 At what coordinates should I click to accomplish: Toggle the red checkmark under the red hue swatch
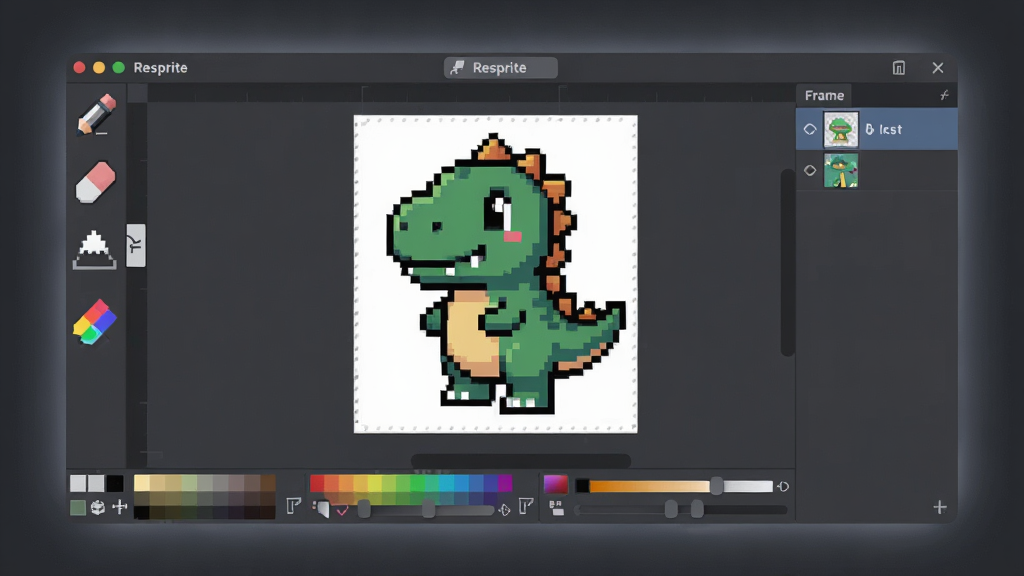pos(342,511)
